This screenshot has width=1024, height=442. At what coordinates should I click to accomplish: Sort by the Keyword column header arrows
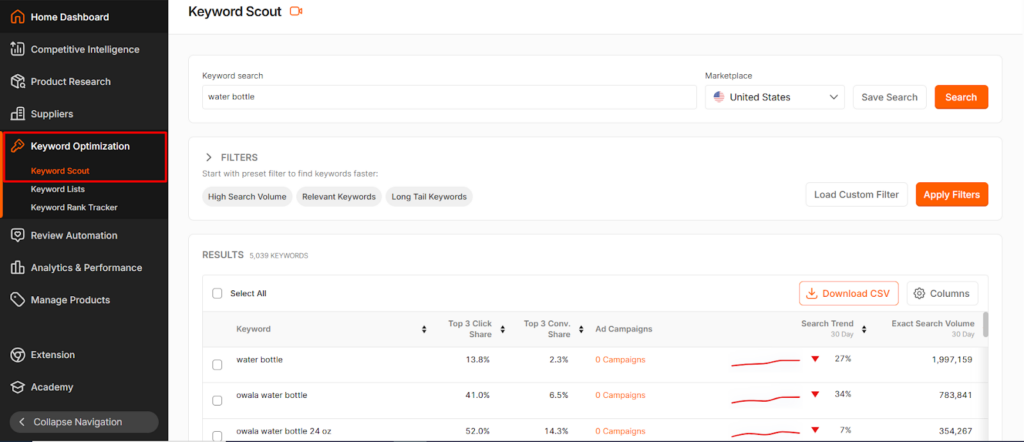(x=425, y=329)
